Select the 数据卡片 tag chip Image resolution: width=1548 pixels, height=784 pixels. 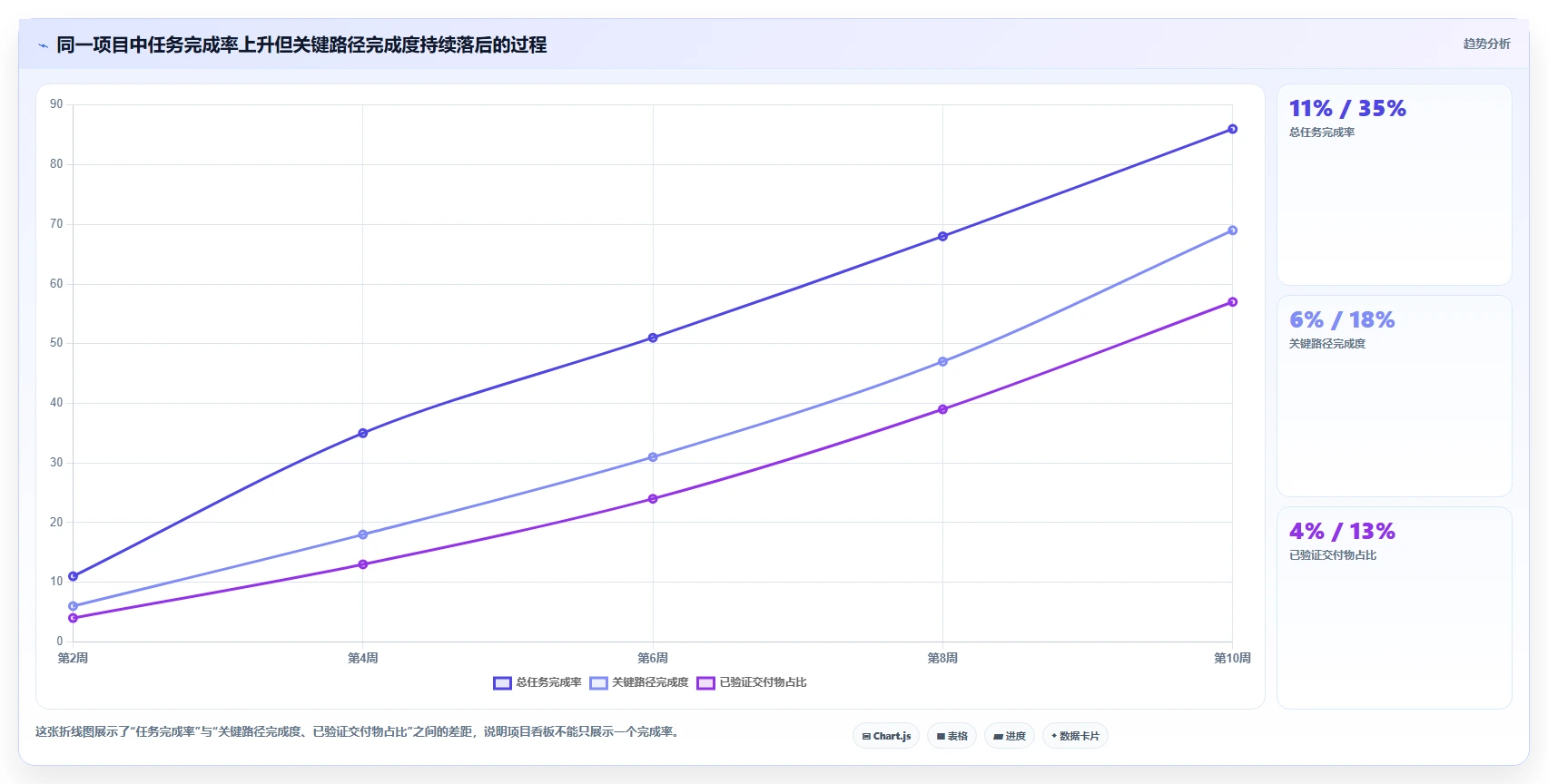click(1075, 736)
